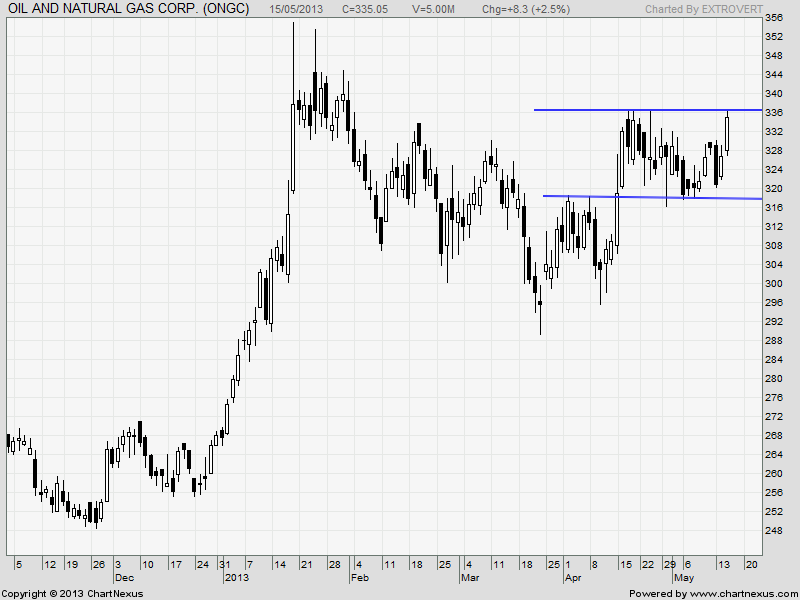Click the 356 price level on the axis
Image resolution: width=800 pixels, height=600 pixels.
click(x=774, y=18)
